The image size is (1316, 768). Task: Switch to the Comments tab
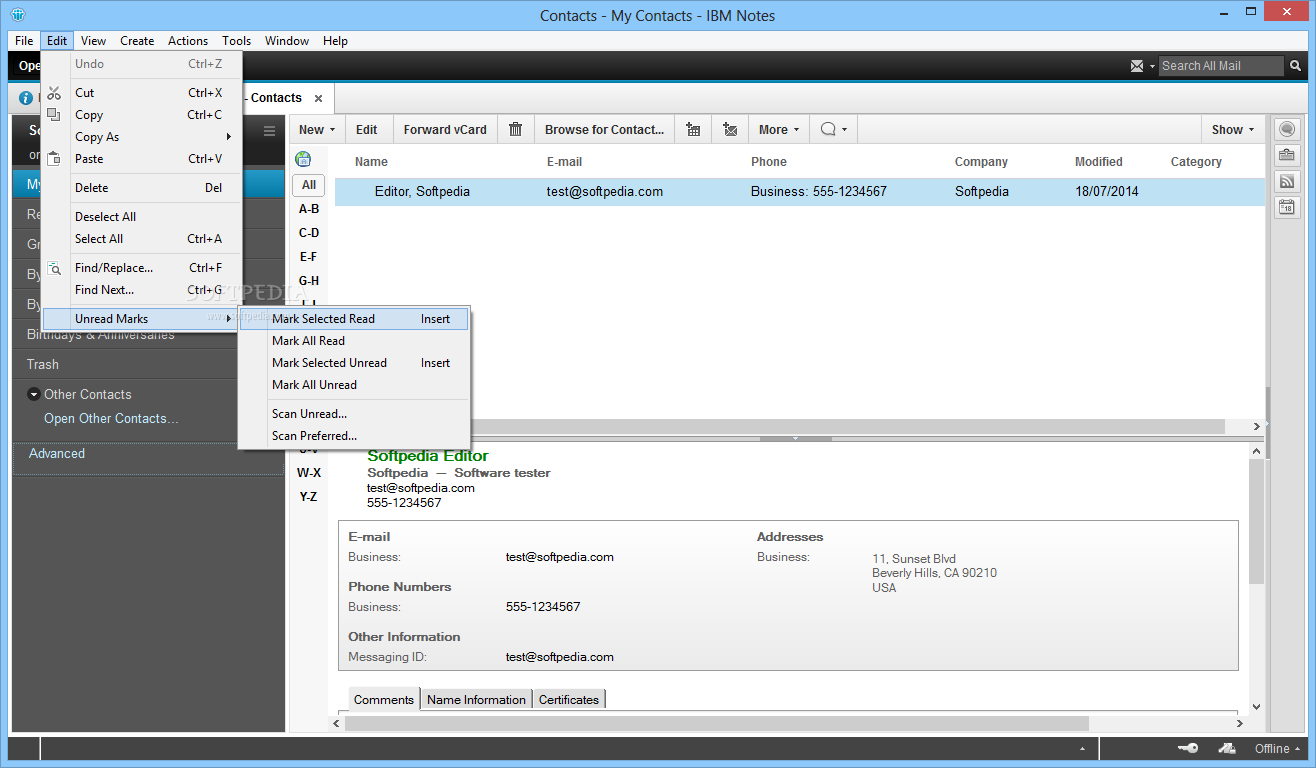click(384, 700)
